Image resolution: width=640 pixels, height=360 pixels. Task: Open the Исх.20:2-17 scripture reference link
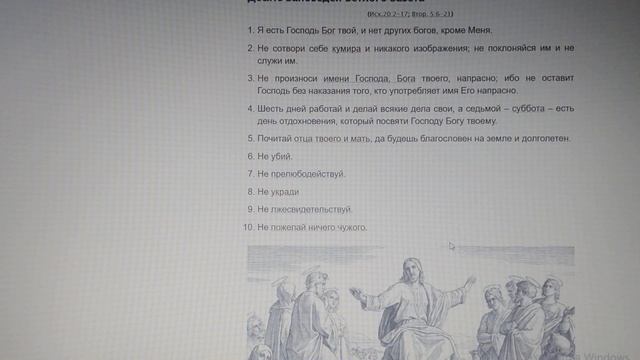tap(388, 14)
